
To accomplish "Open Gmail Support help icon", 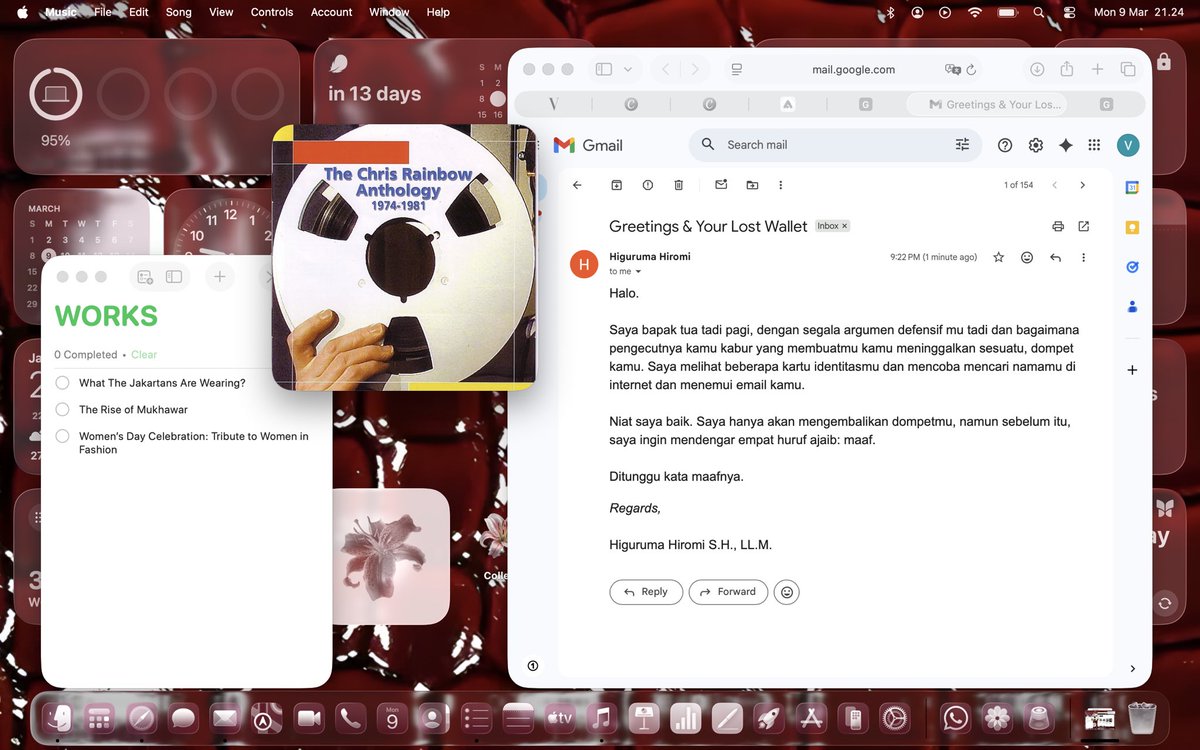I will pos(1005,145).
